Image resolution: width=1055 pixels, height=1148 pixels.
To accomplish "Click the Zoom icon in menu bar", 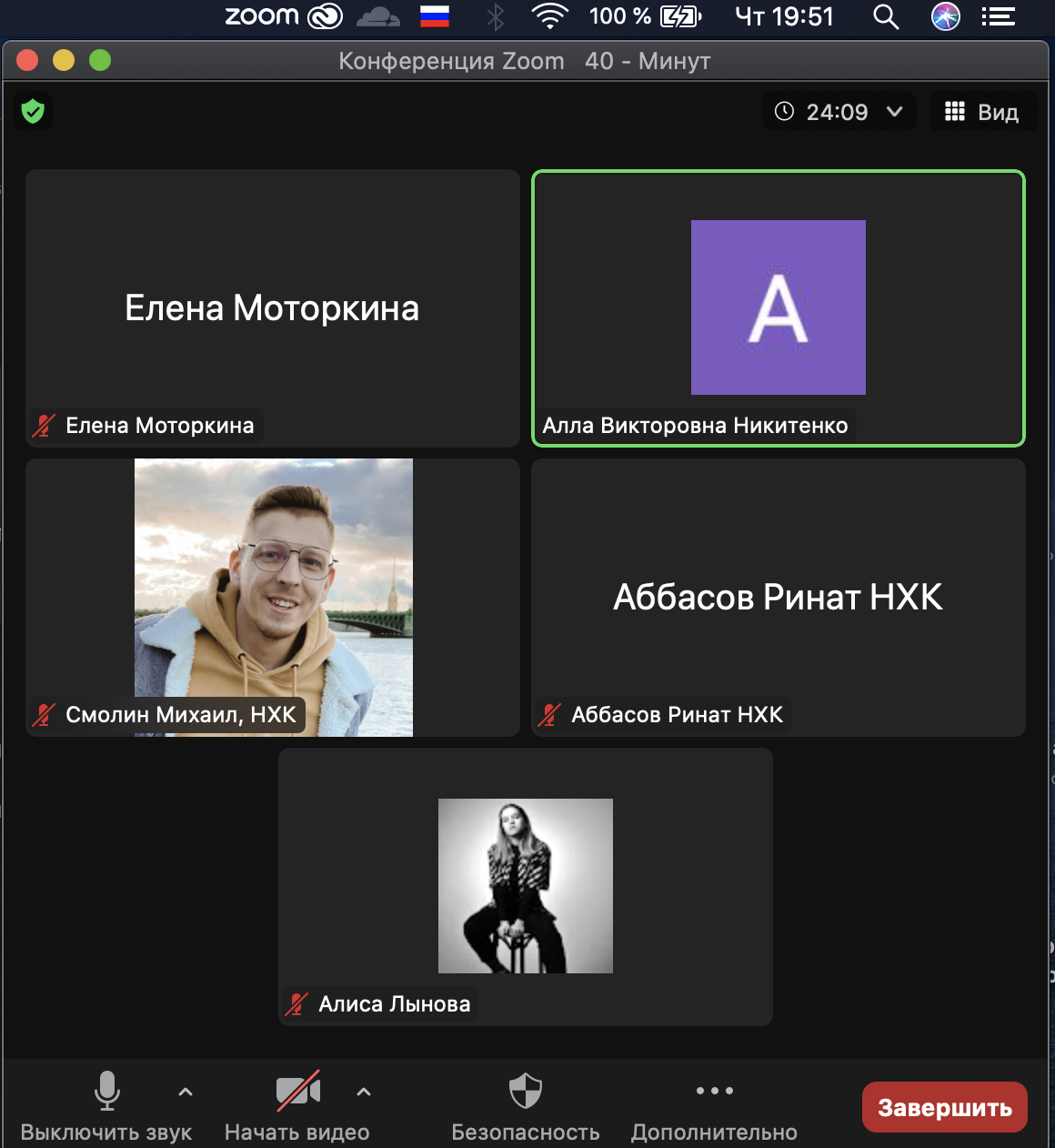I will [x=262, y=16].
